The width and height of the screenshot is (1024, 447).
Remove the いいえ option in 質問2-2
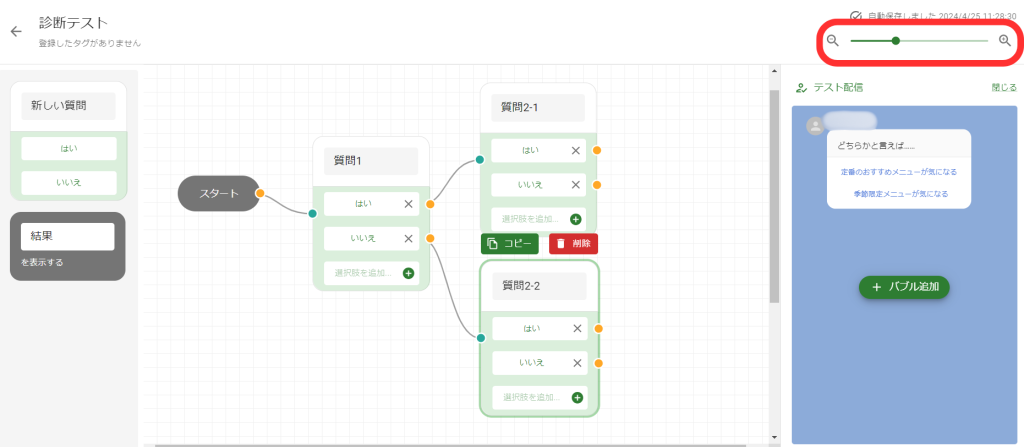pyautogui.click(x=576, y=363)
